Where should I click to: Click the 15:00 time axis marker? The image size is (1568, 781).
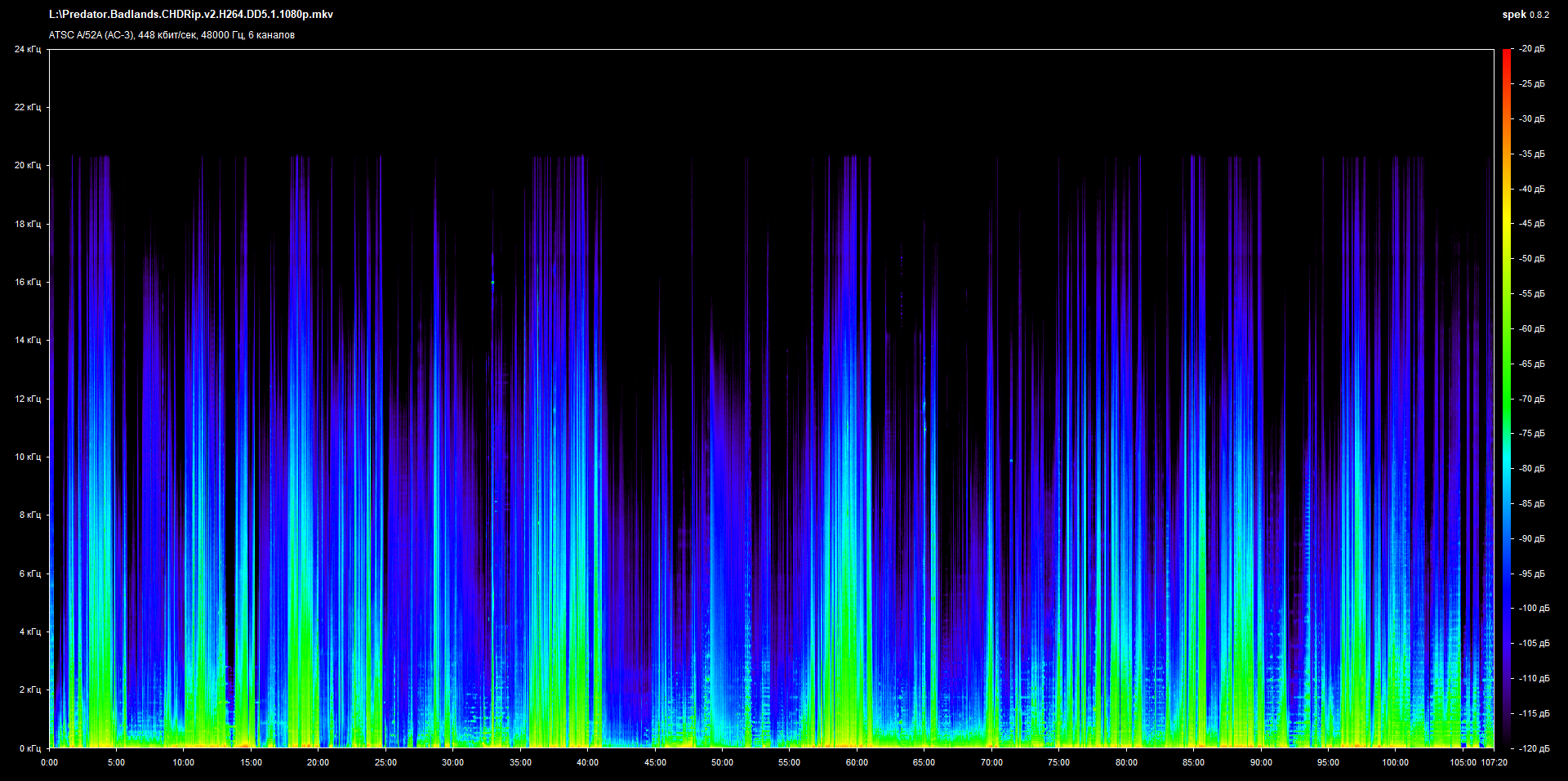pos(251,762)
